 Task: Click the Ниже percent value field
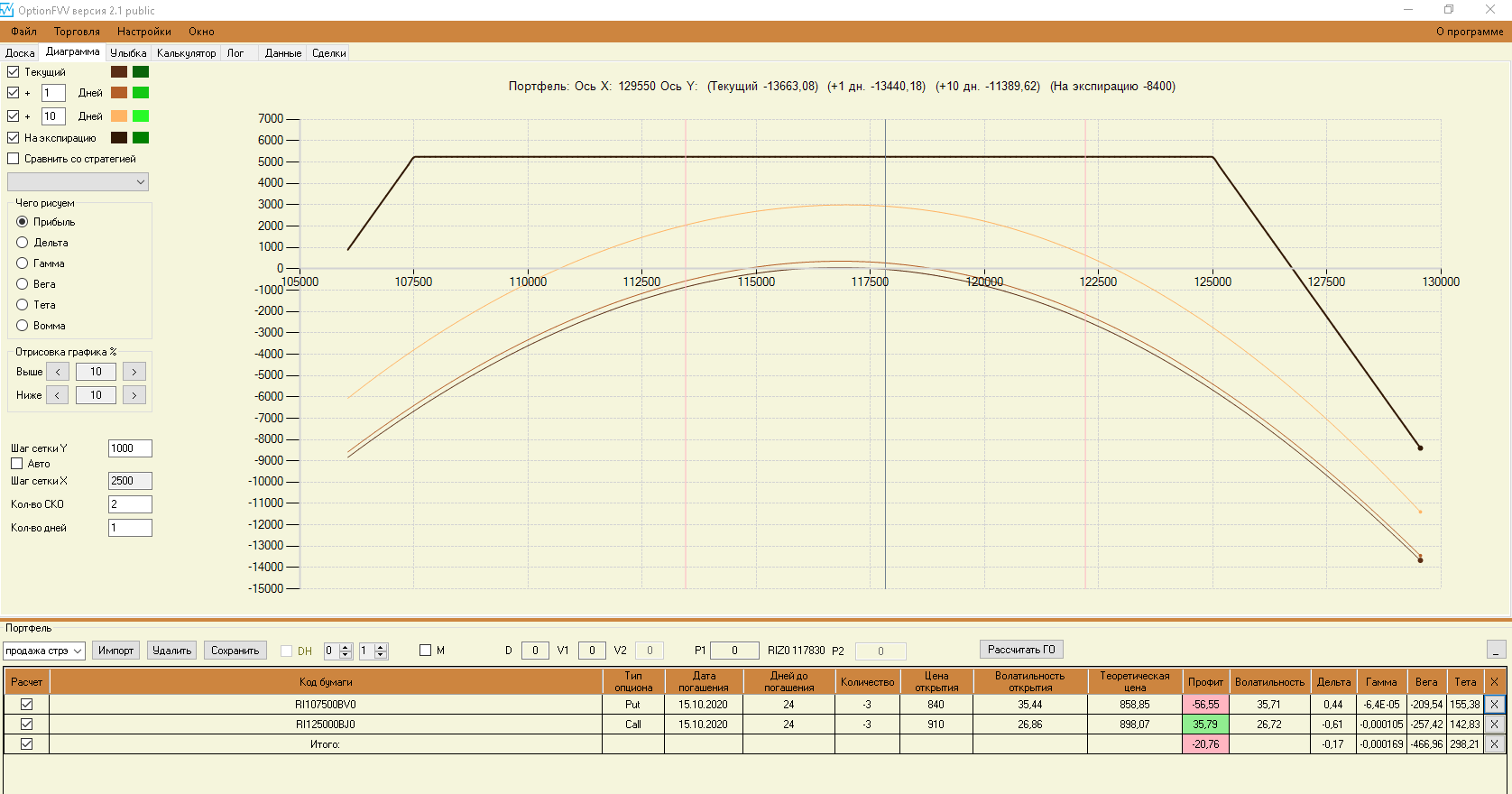tap(96, 395)
